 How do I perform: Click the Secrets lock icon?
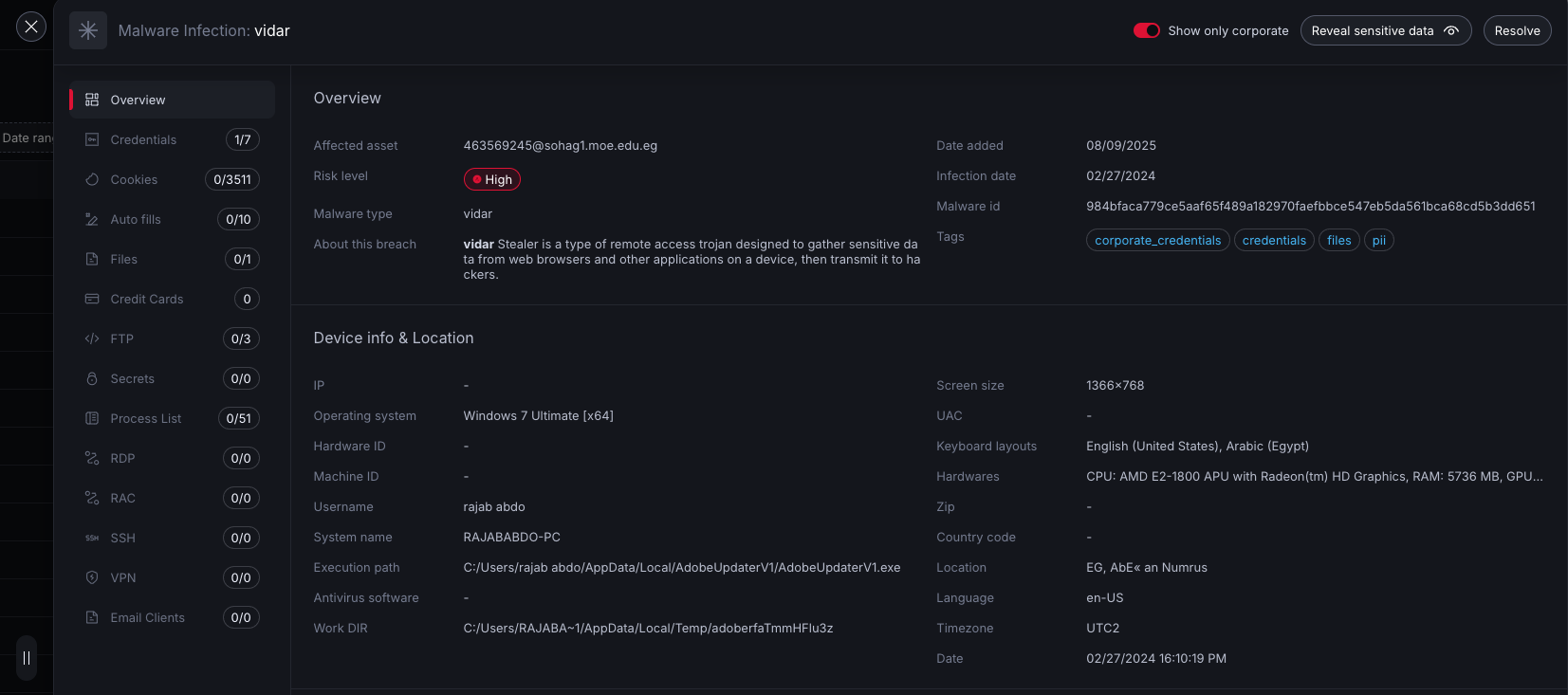92,378
